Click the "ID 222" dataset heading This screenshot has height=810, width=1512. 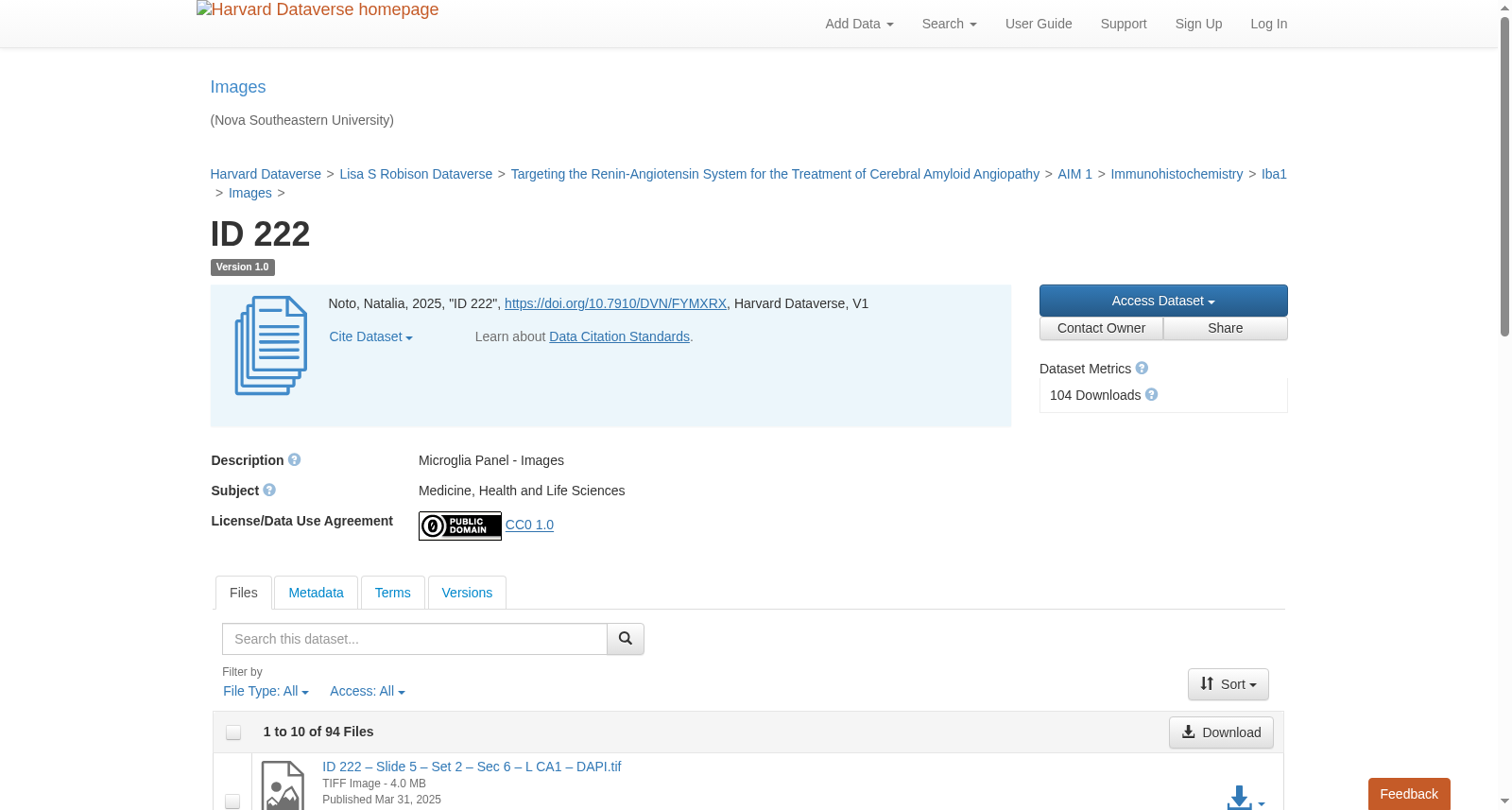tap(260, 233)
